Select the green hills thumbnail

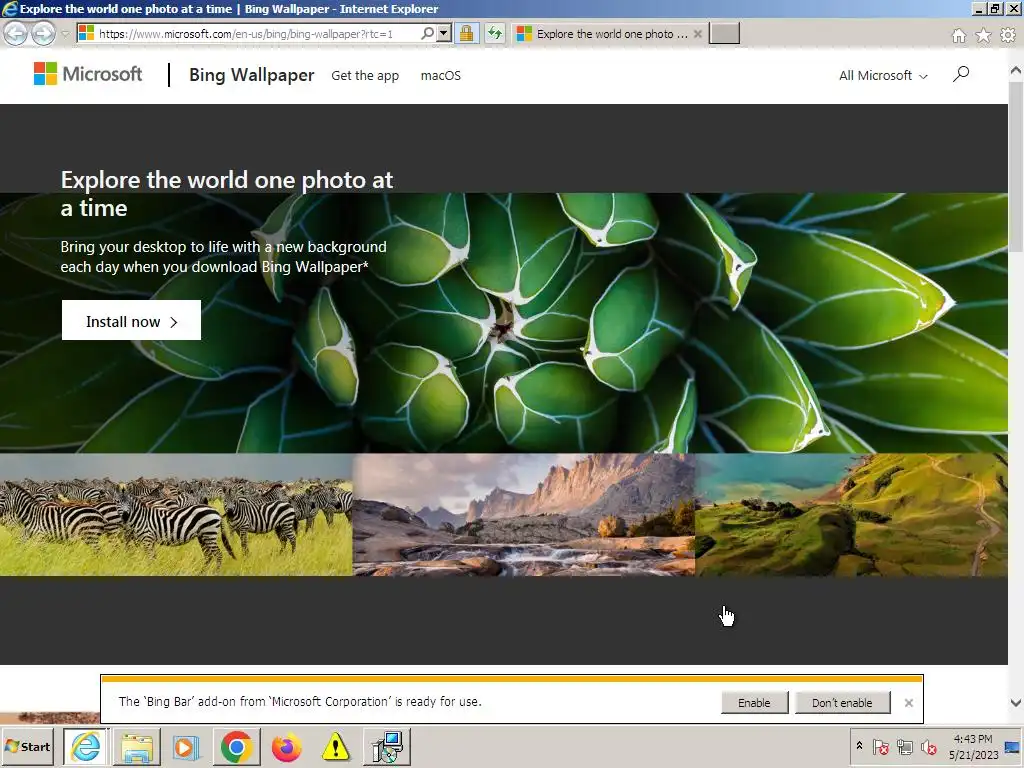click(x=852, y=515)
